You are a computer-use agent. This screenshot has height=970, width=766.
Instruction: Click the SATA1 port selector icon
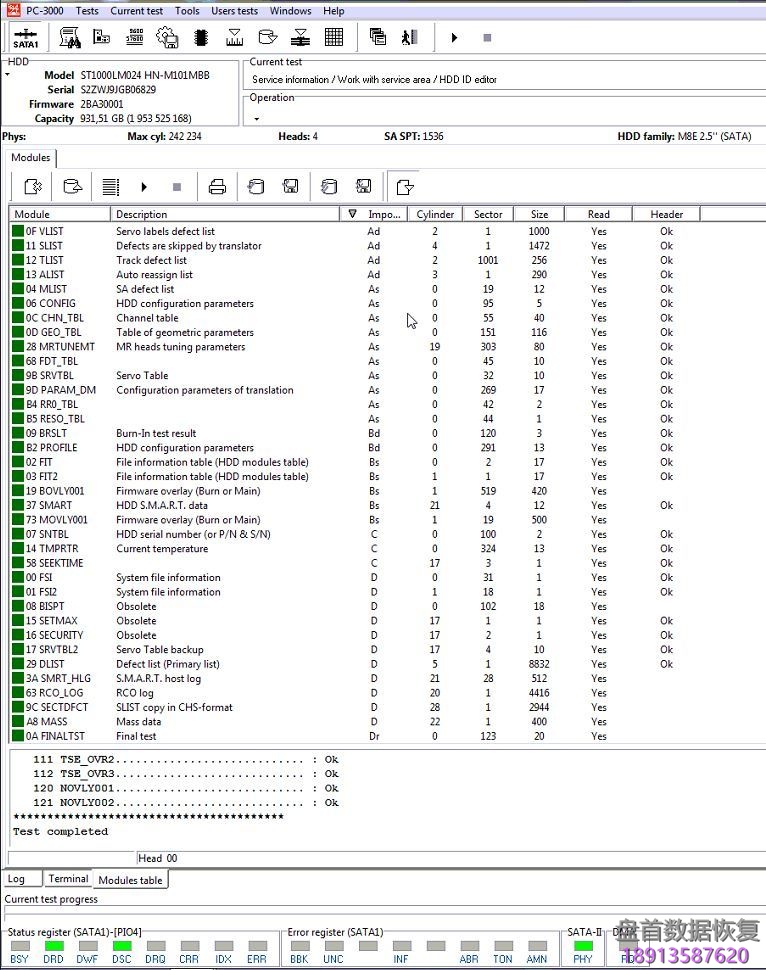[26, 38]
